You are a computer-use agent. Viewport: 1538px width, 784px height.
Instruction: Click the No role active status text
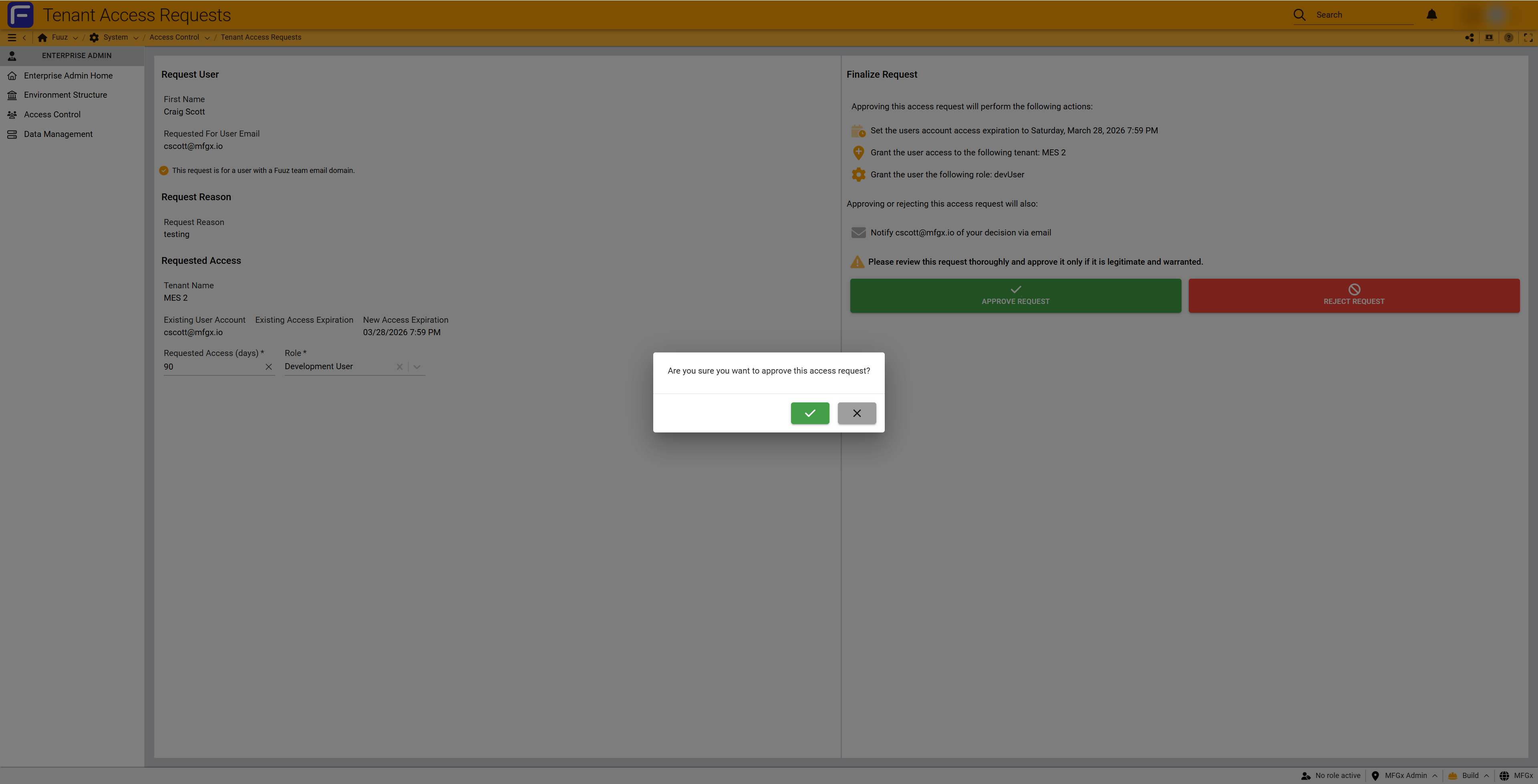coord(1337,776)
